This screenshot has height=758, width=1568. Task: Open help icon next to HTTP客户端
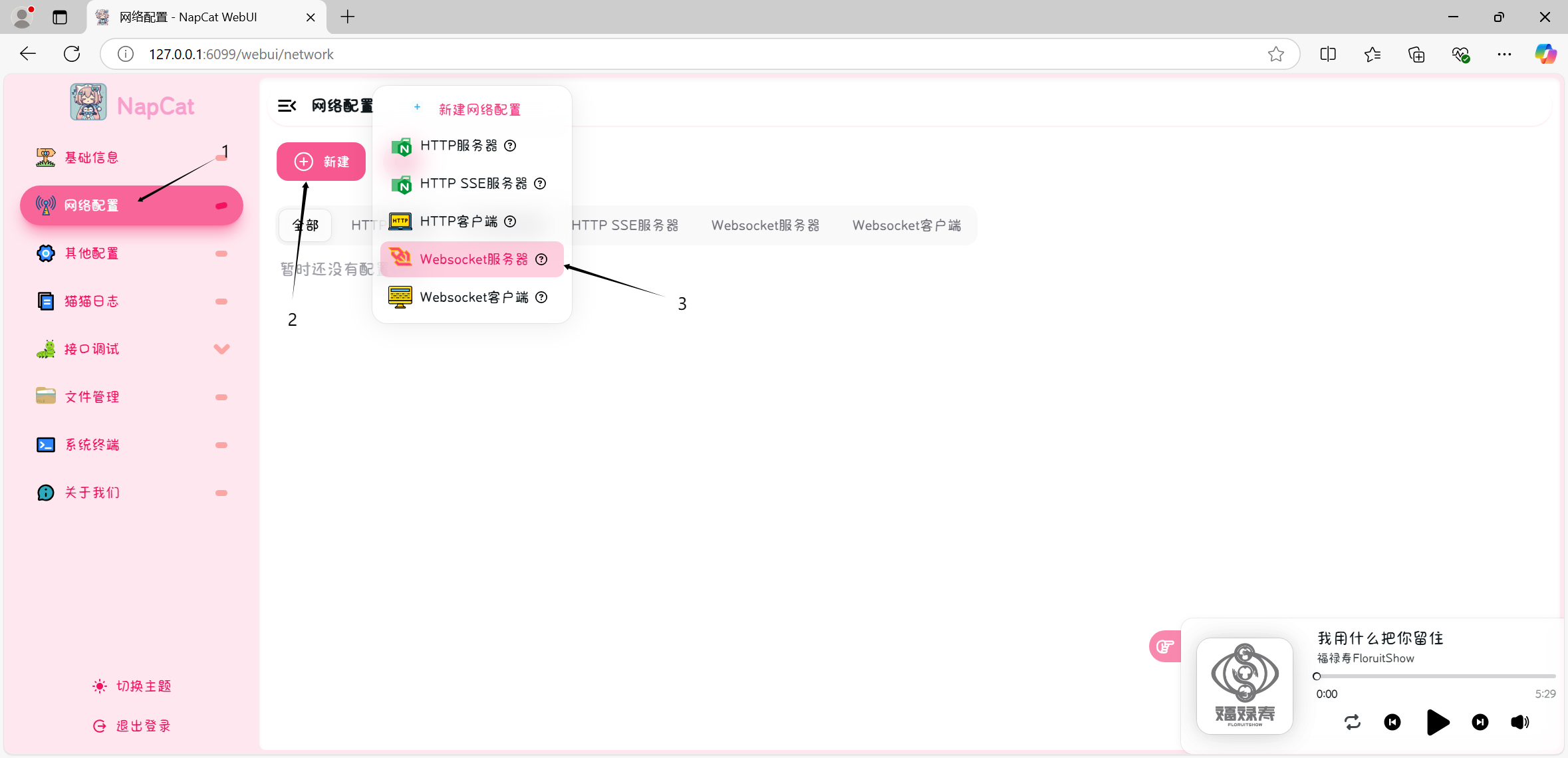coord(510,221)
